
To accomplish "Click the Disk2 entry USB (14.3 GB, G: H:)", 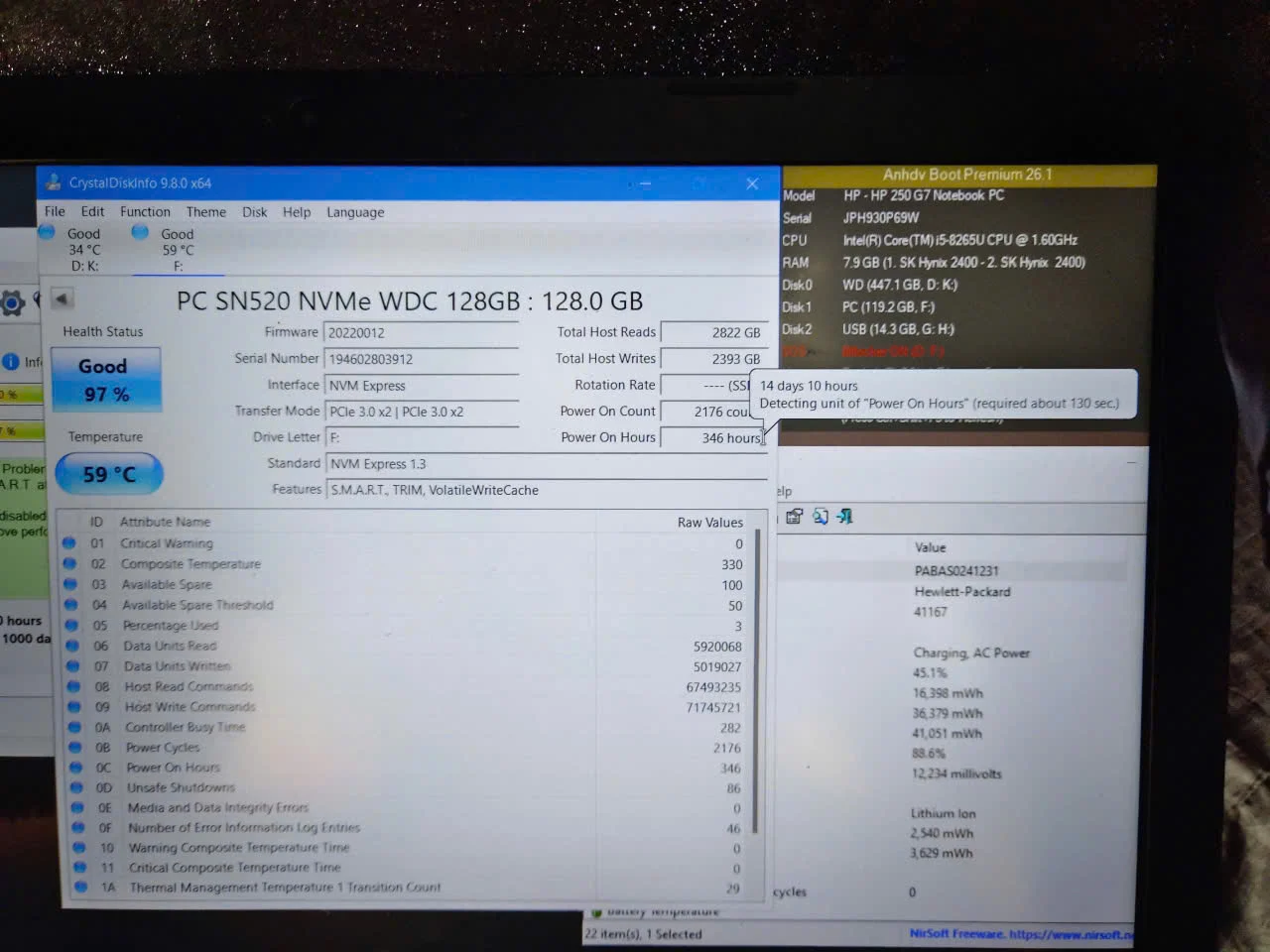I will 899,329.
